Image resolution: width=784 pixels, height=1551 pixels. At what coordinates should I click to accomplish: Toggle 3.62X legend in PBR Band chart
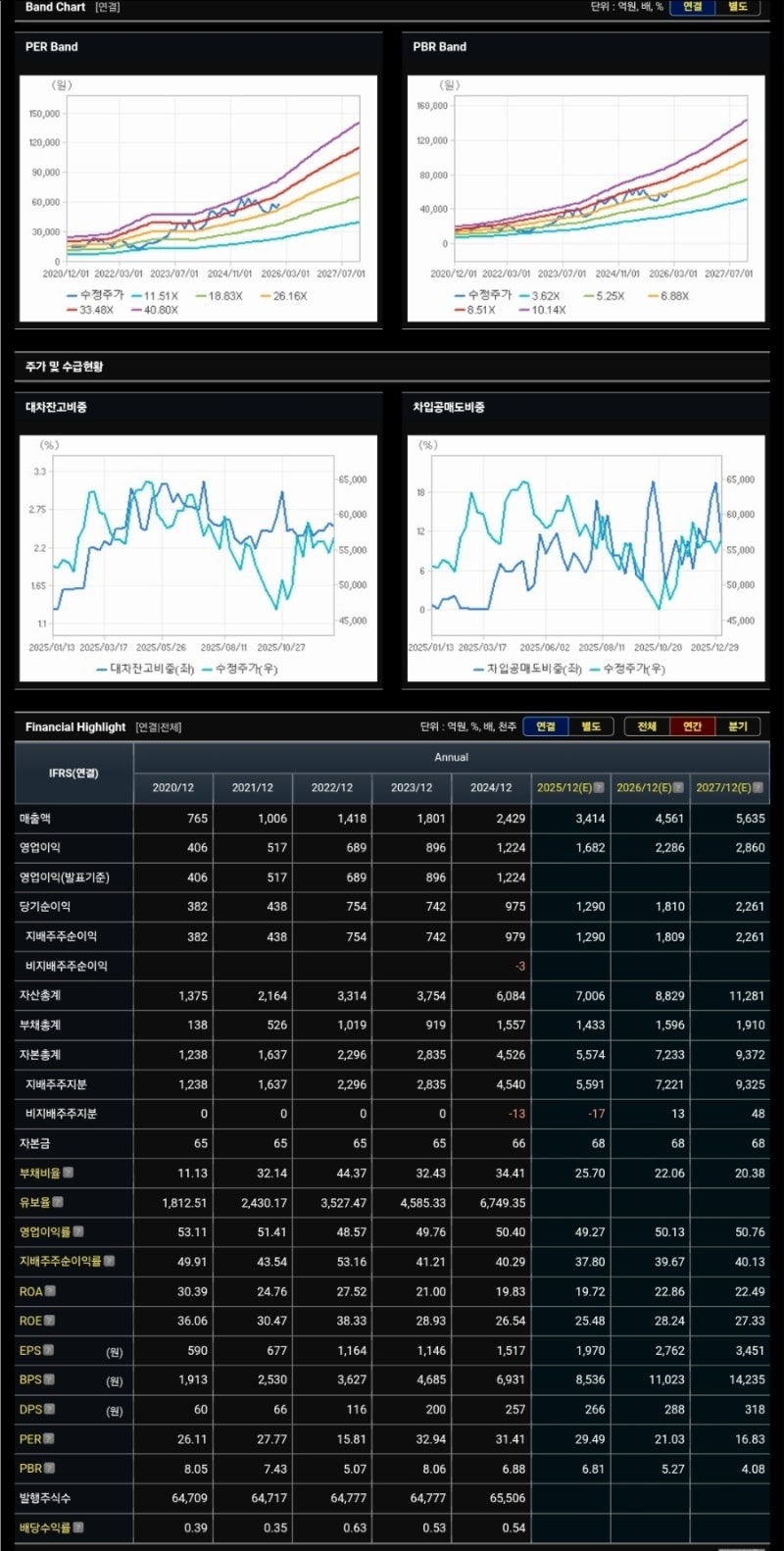[x=540, y=296]
